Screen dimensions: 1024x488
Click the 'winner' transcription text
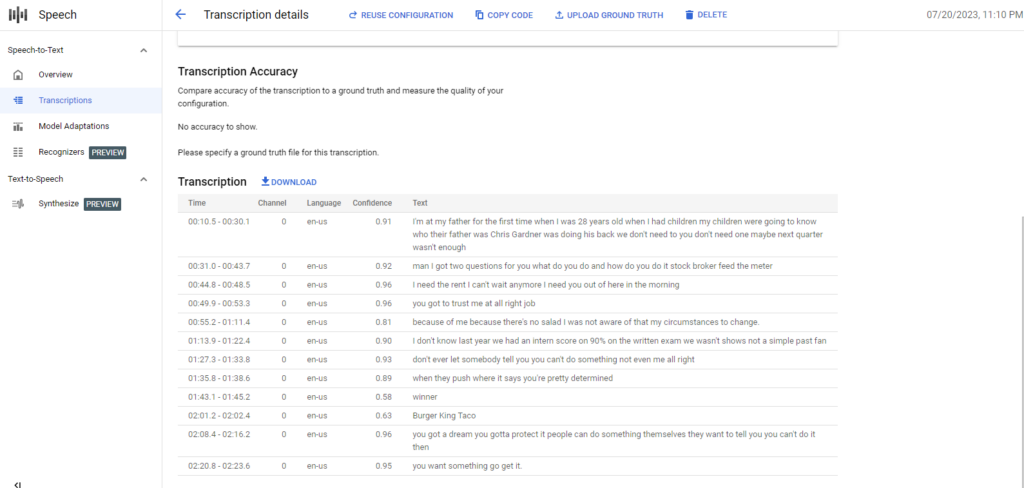pyautogui.click(x=425, y=397)
